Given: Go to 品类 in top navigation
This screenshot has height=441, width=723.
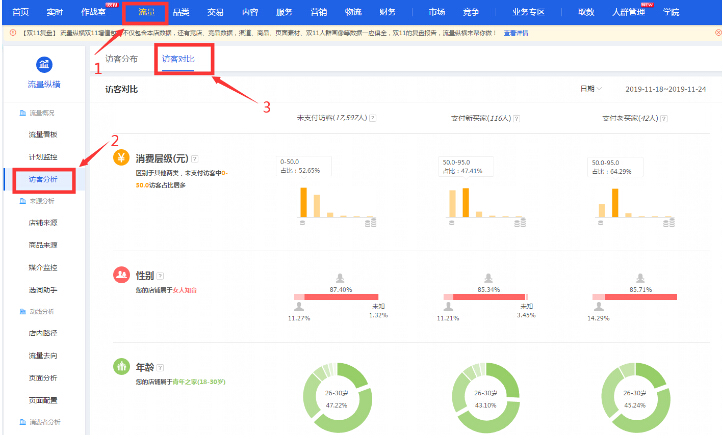Looking at the screenshot, I should [x=181, y=11].
